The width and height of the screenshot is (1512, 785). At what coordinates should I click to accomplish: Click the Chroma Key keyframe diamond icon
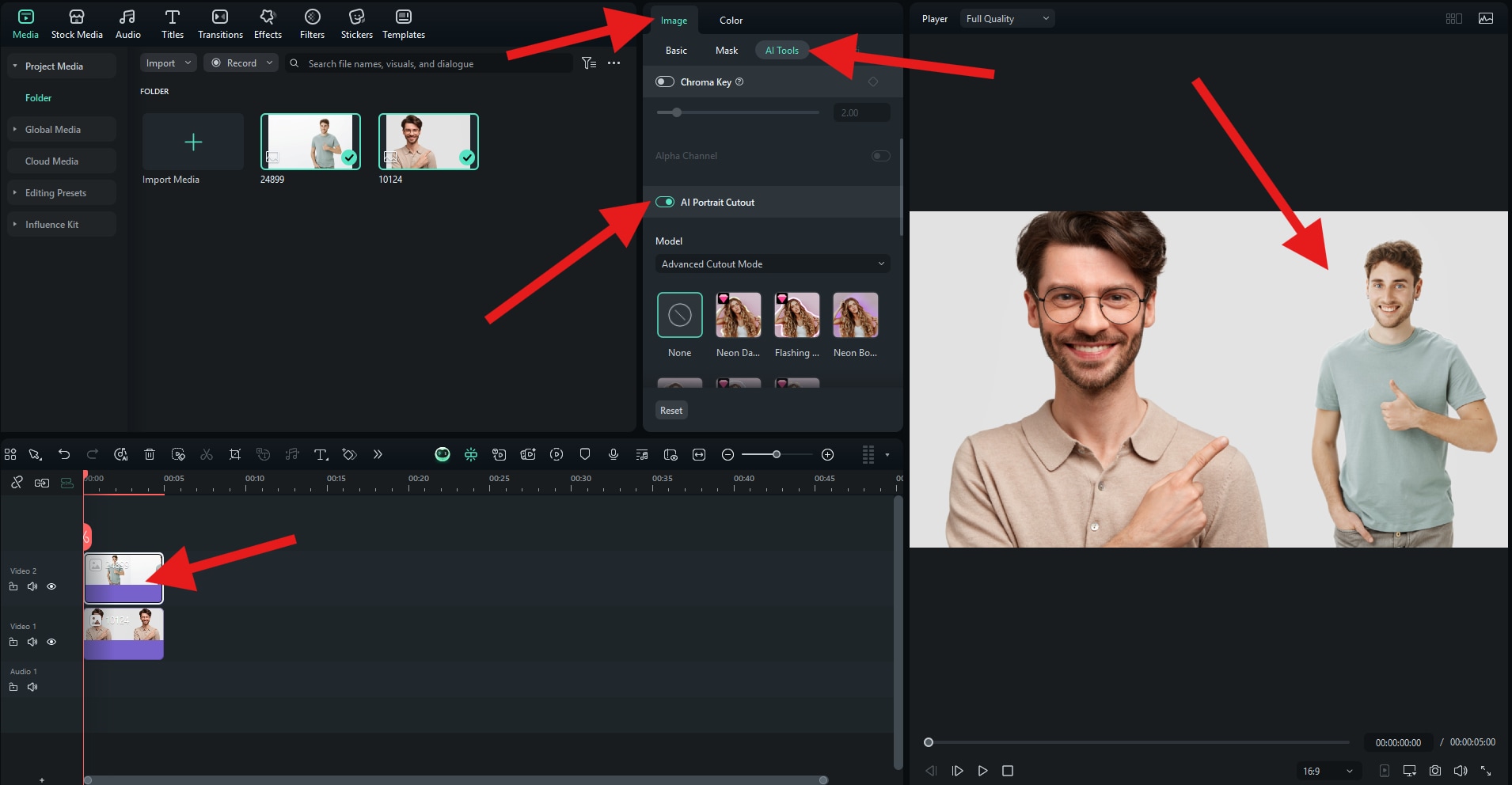873,82
